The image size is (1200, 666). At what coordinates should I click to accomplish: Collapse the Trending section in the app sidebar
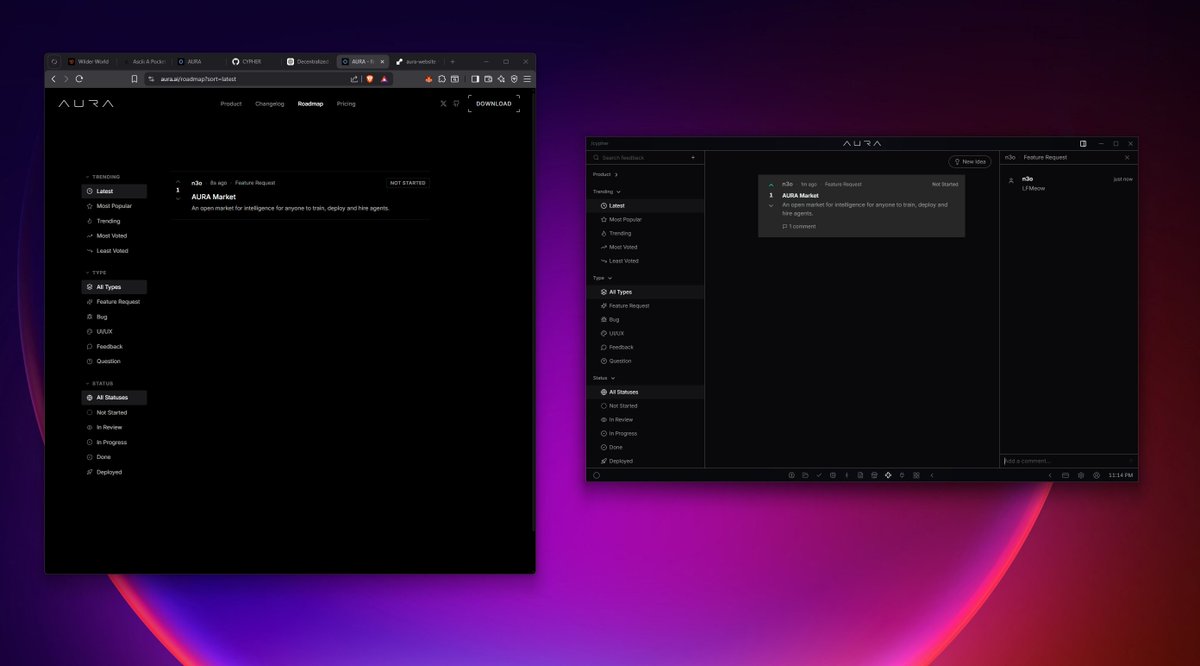607,191
